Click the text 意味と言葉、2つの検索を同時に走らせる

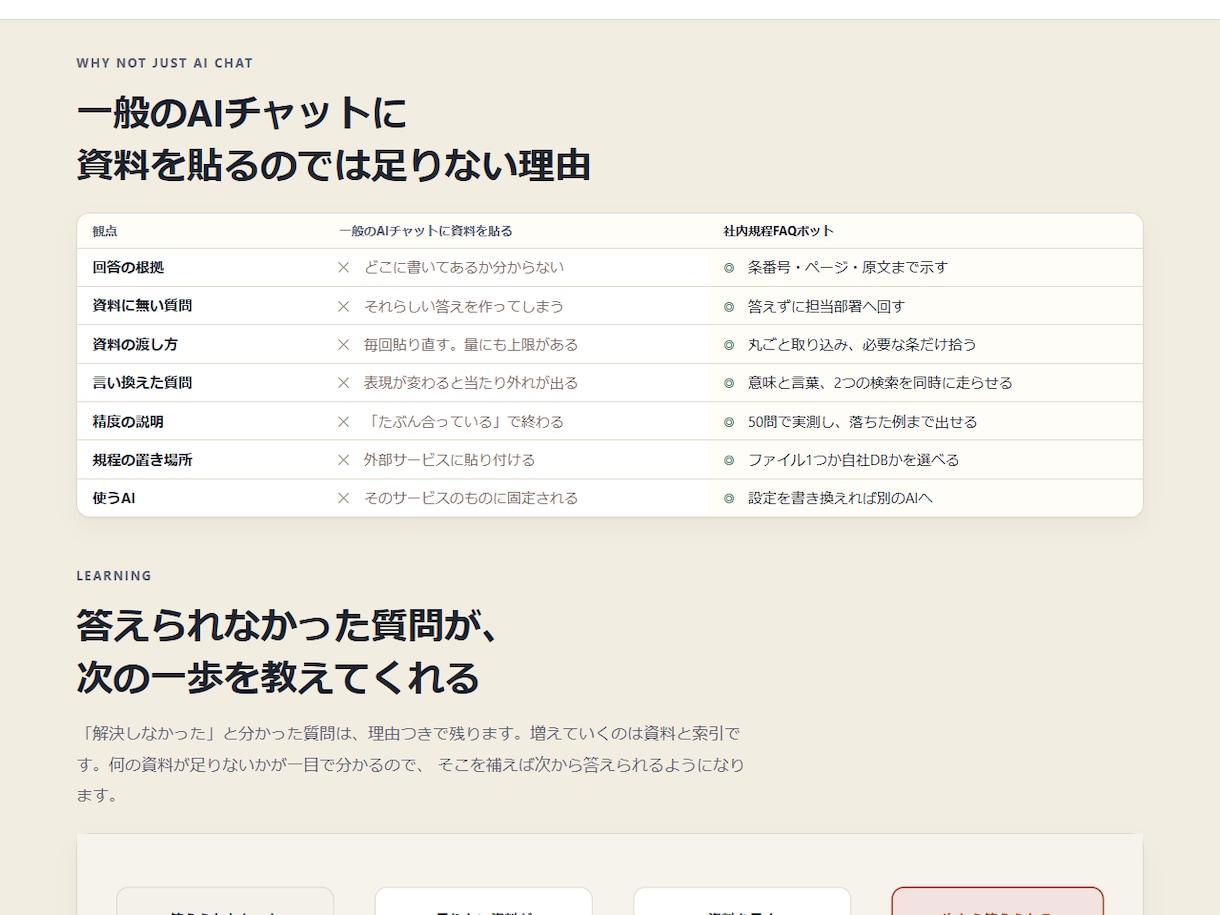(880, 383)
